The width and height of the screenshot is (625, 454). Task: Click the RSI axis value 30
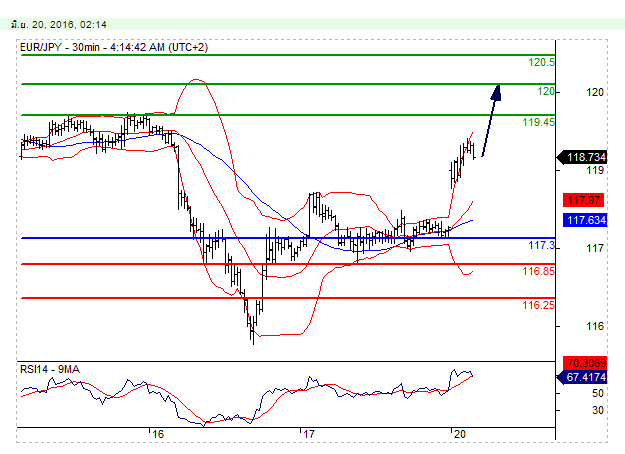click(x=597, y=410)
